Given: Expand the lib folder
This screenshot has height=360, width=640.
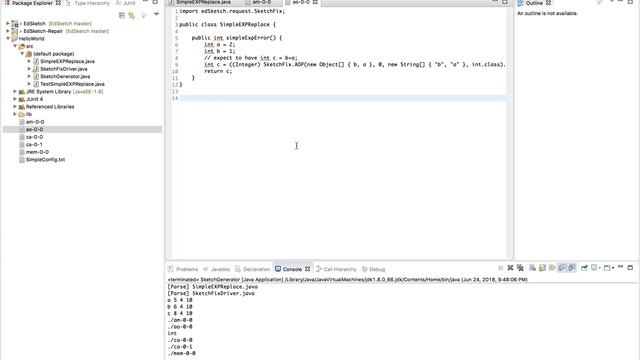Looking at the screenshot, I should 15,114.
